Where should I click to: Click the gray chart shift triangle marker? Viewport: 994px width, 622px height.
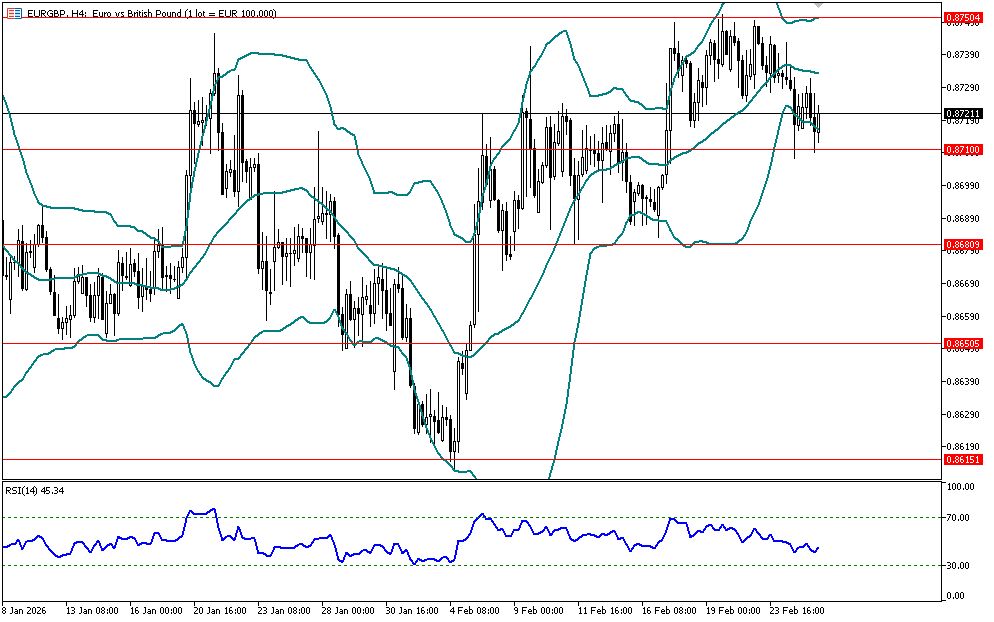(x=817, y=5)
